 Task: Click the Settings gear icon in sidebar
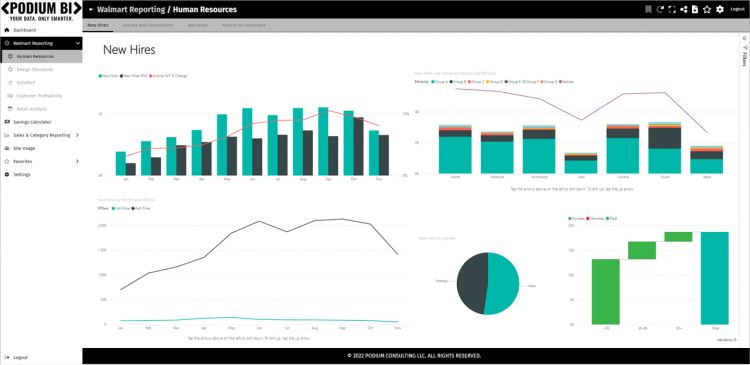click(x=6, y=175)
